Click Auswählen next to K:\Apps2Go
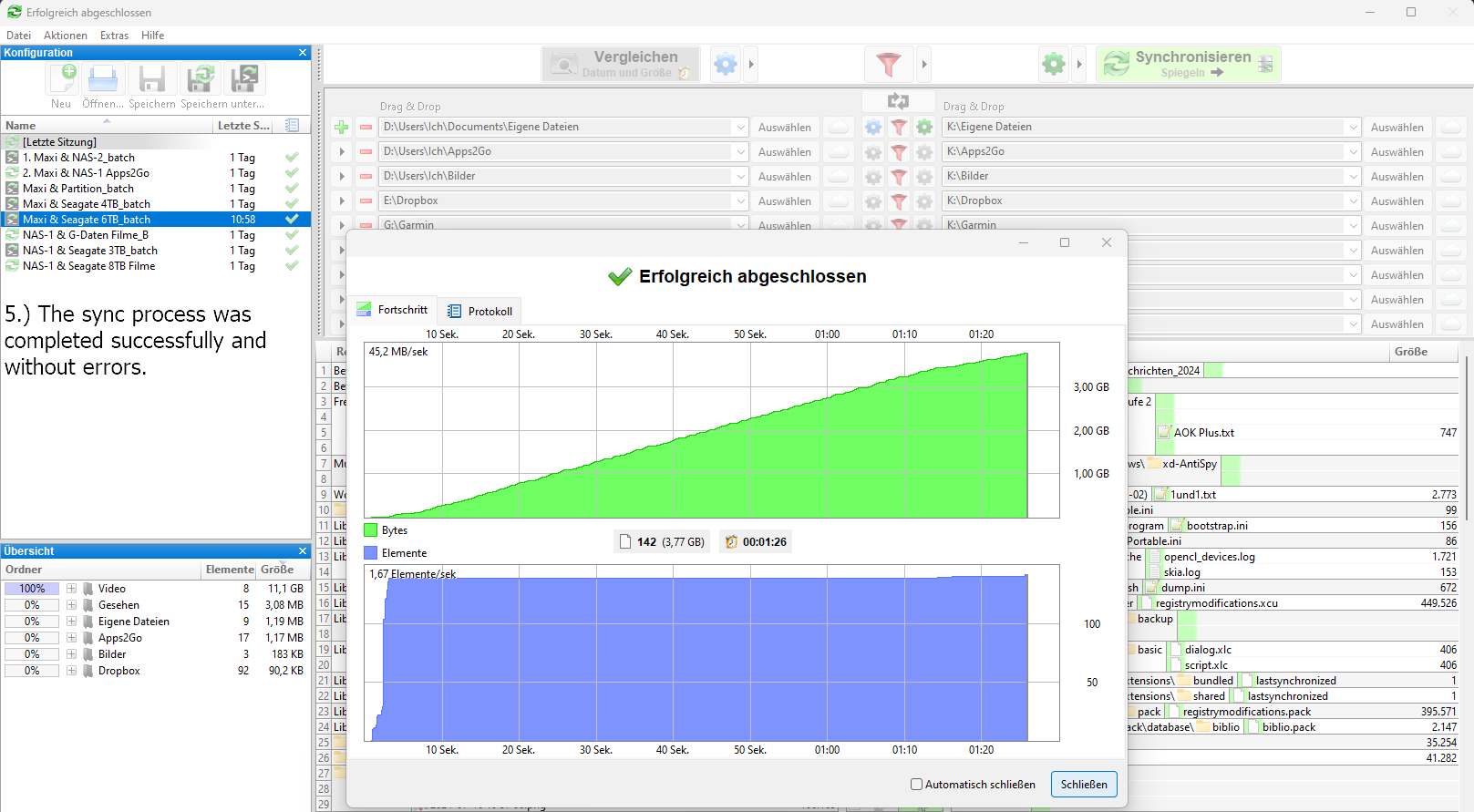This screenshot has height=812, width=1474. [x=1397, y=152]
